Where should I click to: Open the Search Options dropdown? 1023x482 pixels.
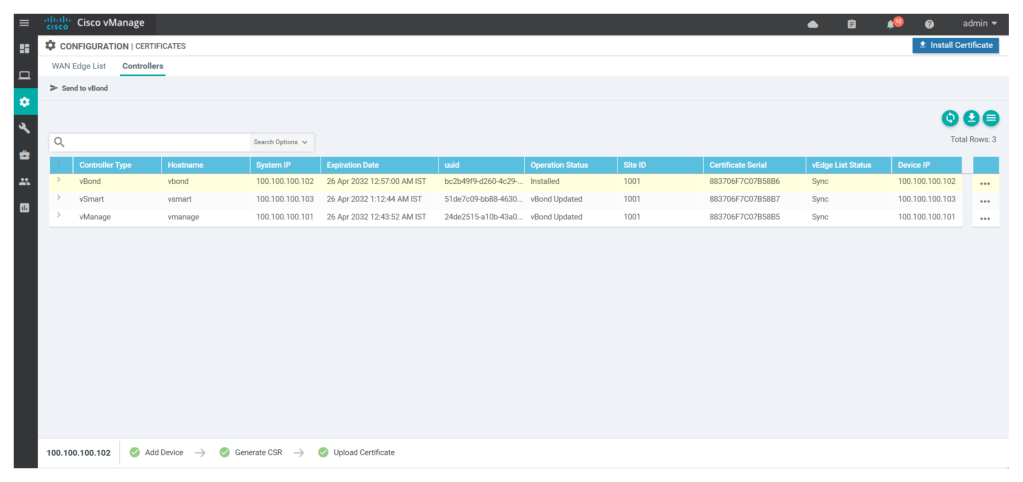click(x=281, y=142)
